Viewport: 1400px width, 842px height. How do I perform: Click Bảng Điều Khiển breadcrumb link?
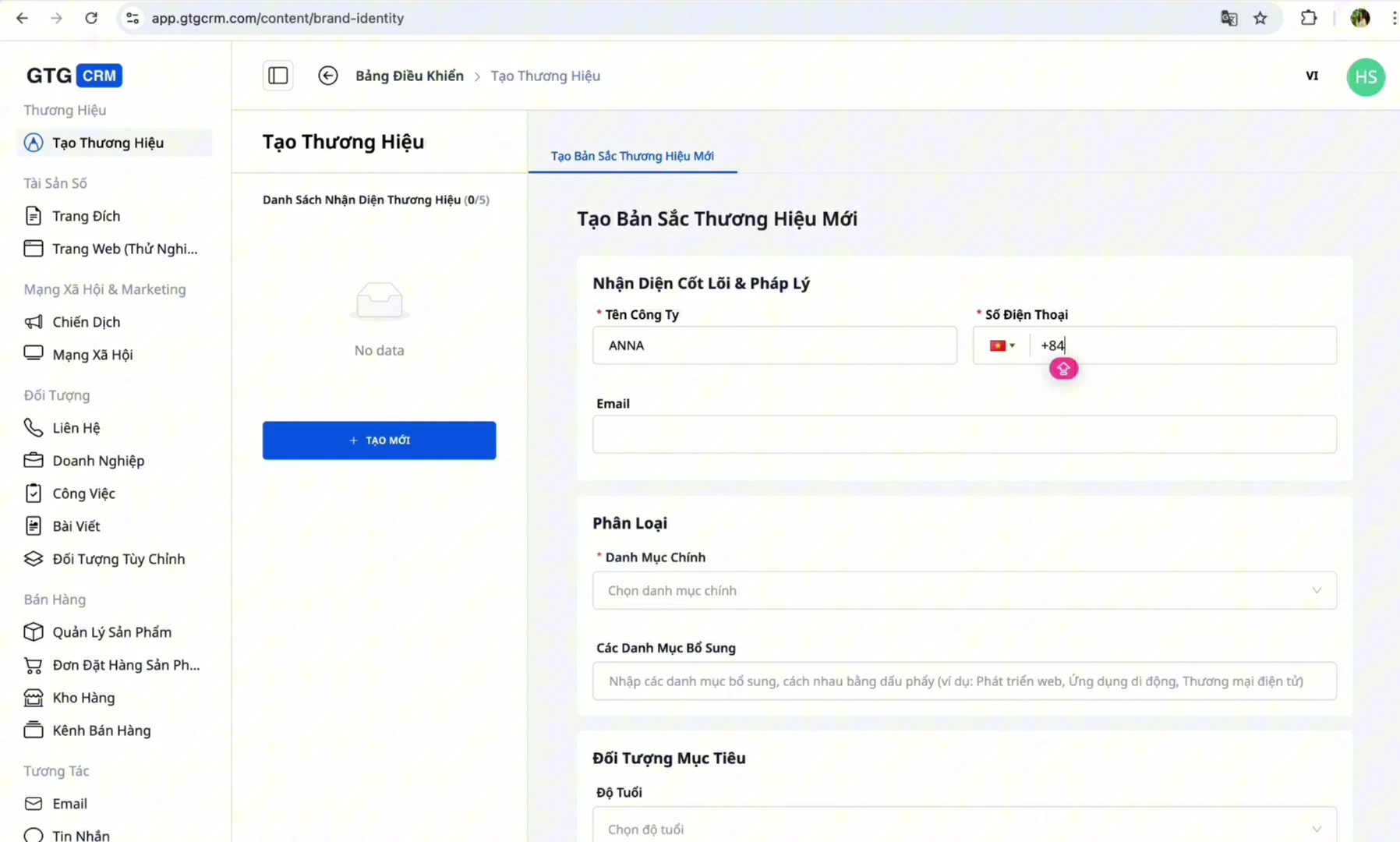[x=409, y=76]
